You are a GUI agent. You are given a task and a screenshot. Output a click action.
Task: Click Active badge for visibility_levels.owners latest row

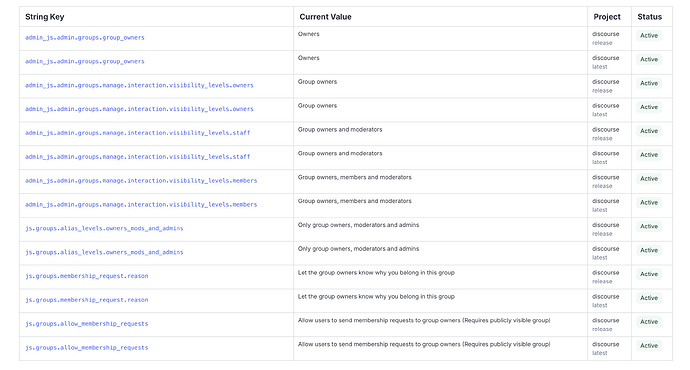649,107
